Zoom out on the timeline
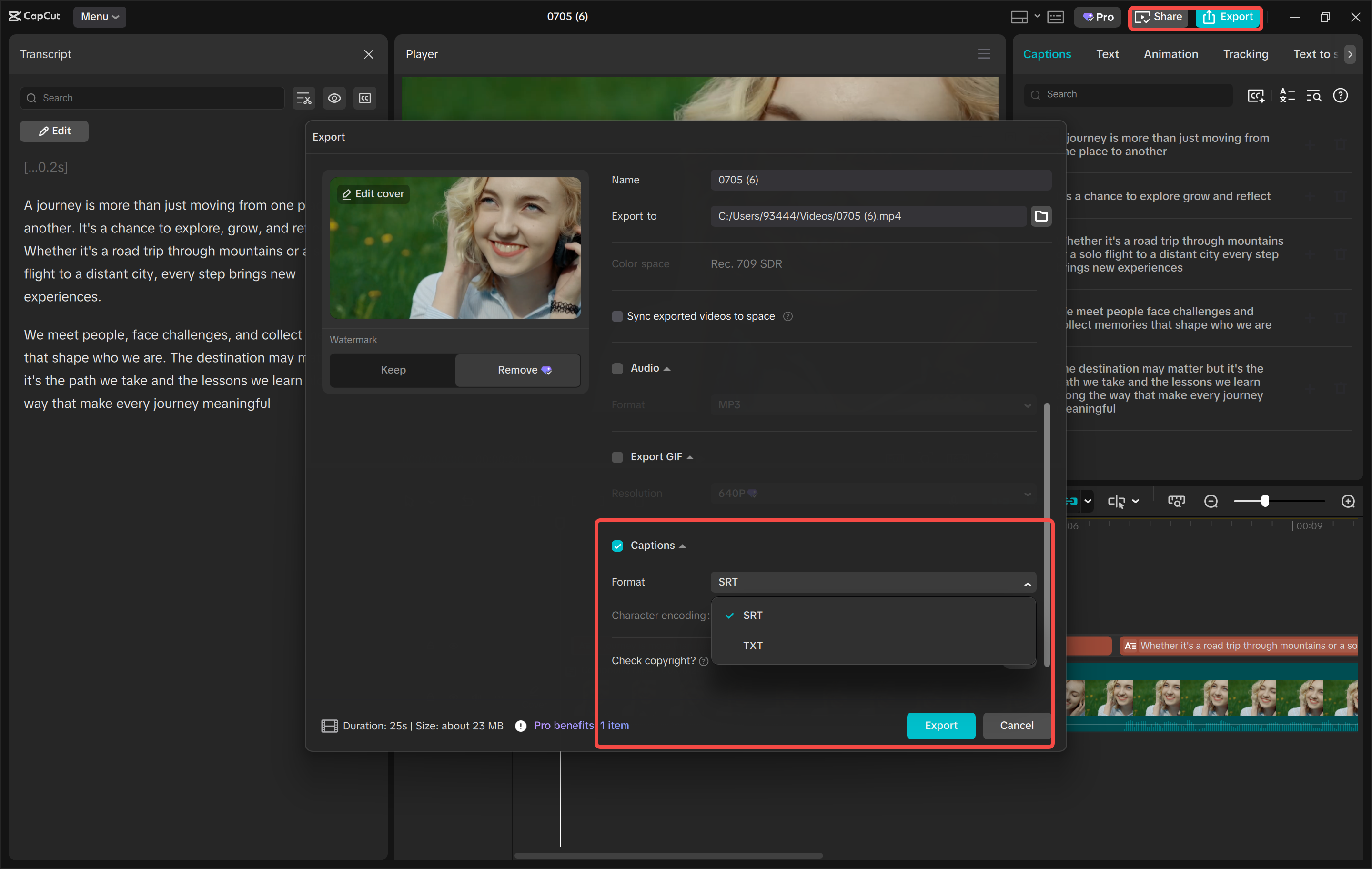Screen dimensions: 1372x869 click(1211, 502)
